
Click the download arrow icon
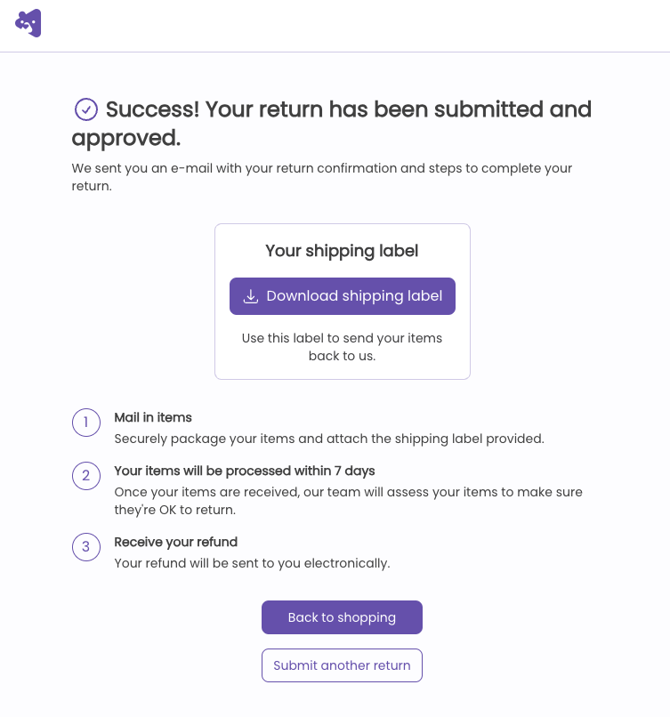(x=251, y=296)
